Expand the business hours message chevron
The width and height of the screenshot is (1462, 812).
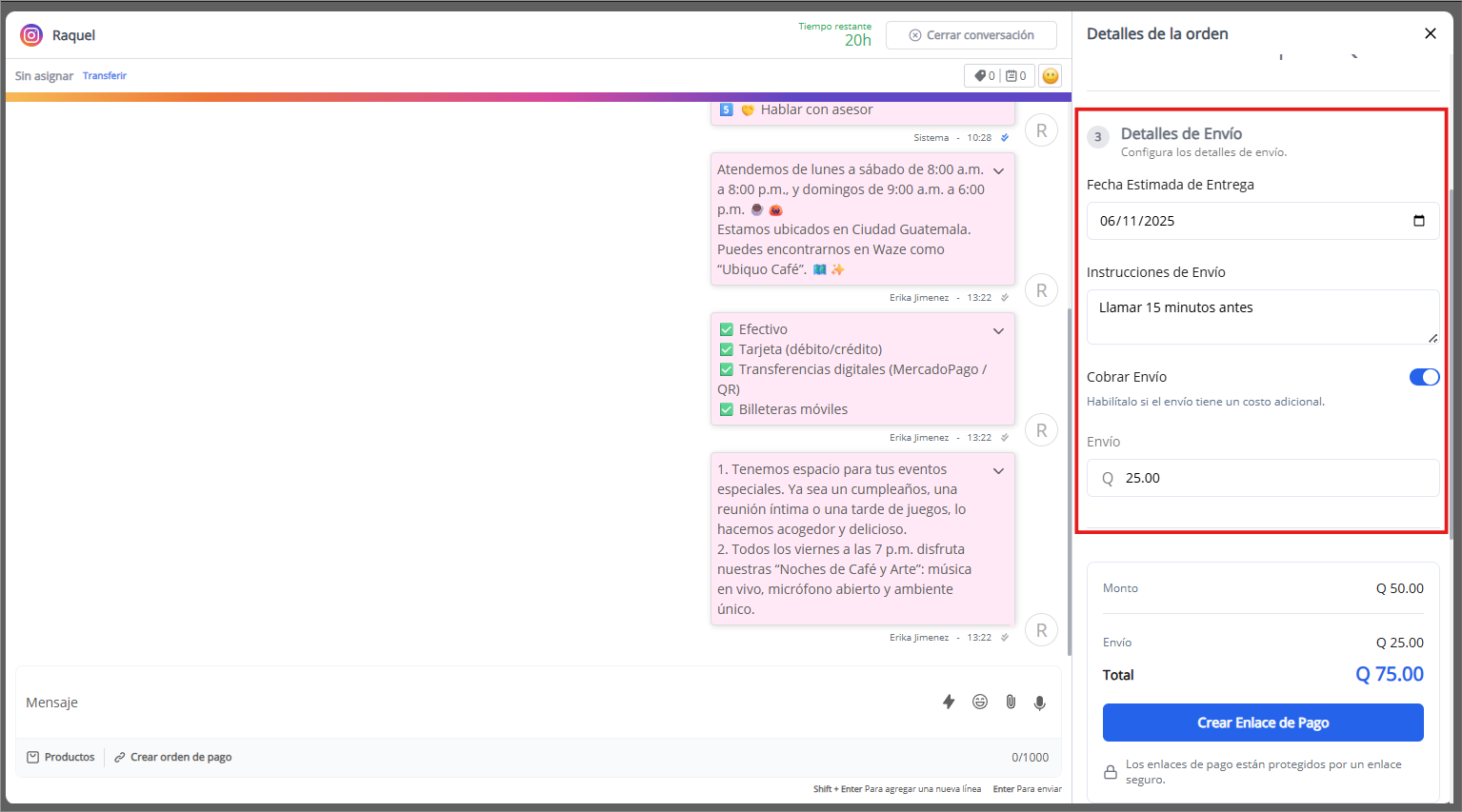pyautogui.click(x=998, y=171)
